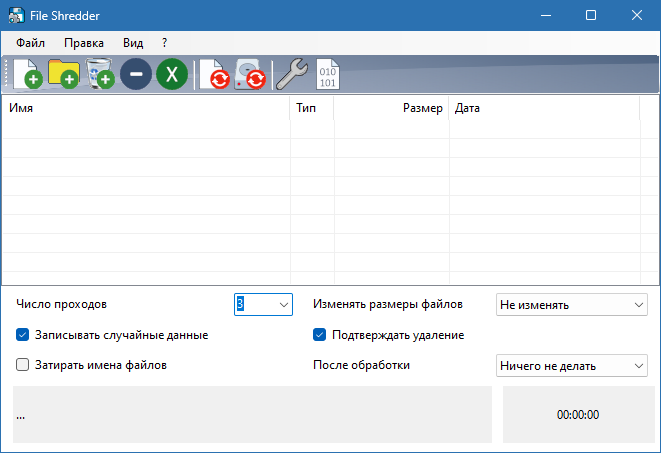Click the 'Изменять размеры файлов' label
Image resolution: width=661 pixels, height=453 pixels.
(388, 304)
